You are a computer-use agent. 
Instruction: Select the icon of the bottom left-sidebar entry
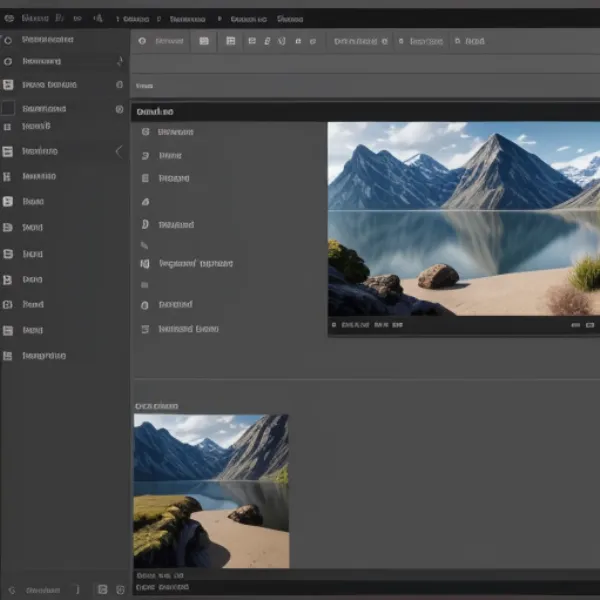[x=8, y=356]
